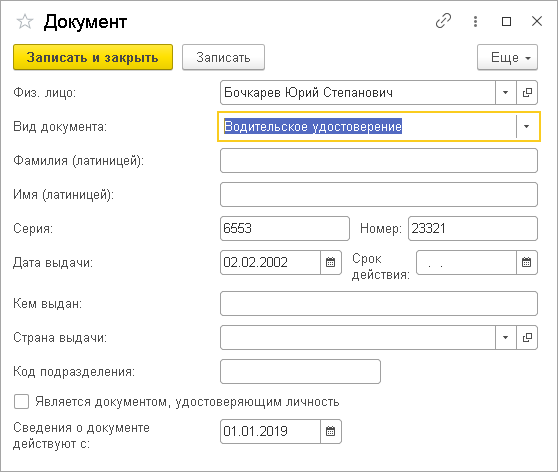Add document to favorites with star icon
558x472 pixels.
(25, 22)
